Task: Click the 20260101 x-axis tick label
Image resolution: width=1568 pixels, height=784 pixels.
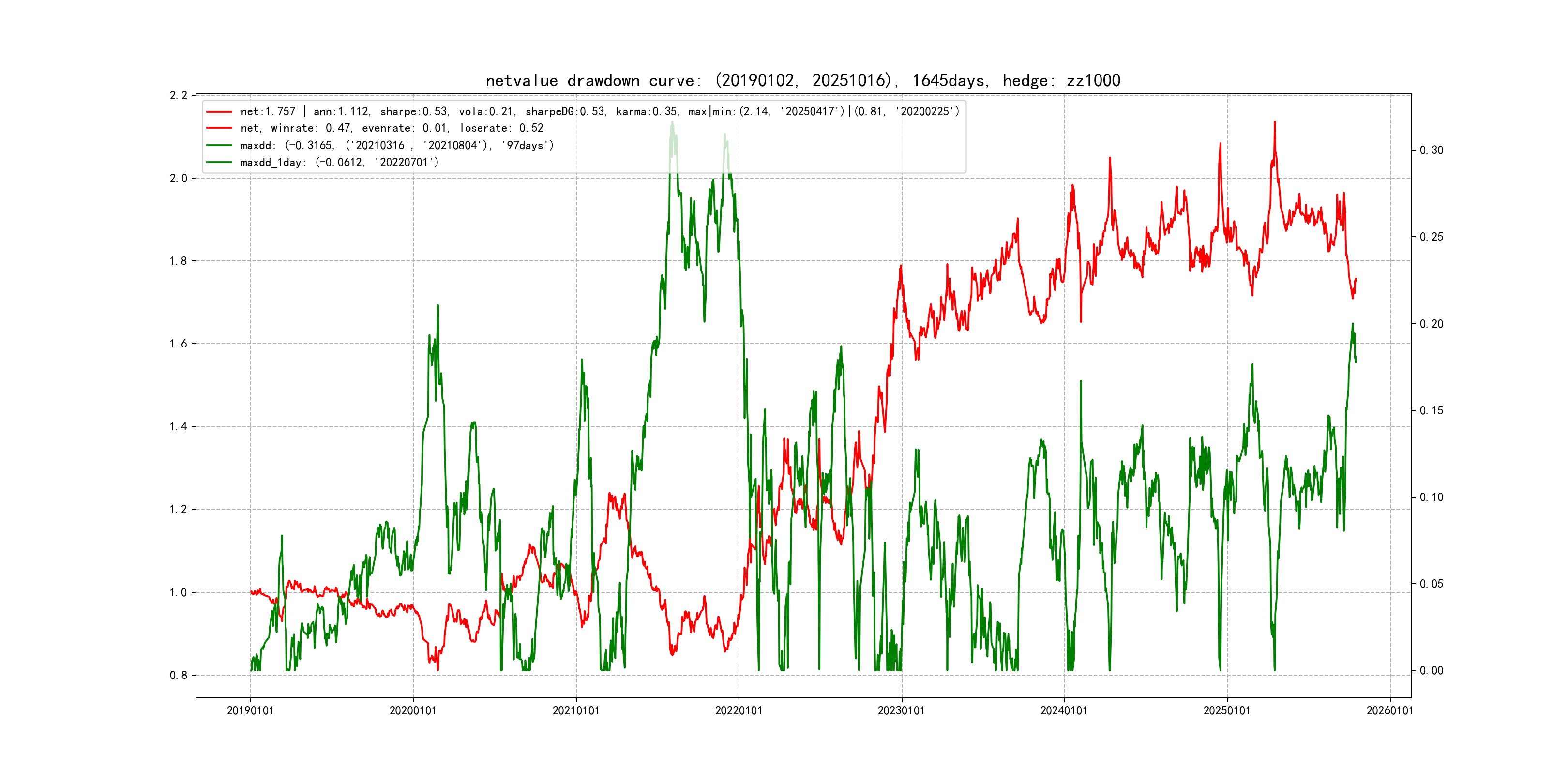Action: click(1389, 710)
